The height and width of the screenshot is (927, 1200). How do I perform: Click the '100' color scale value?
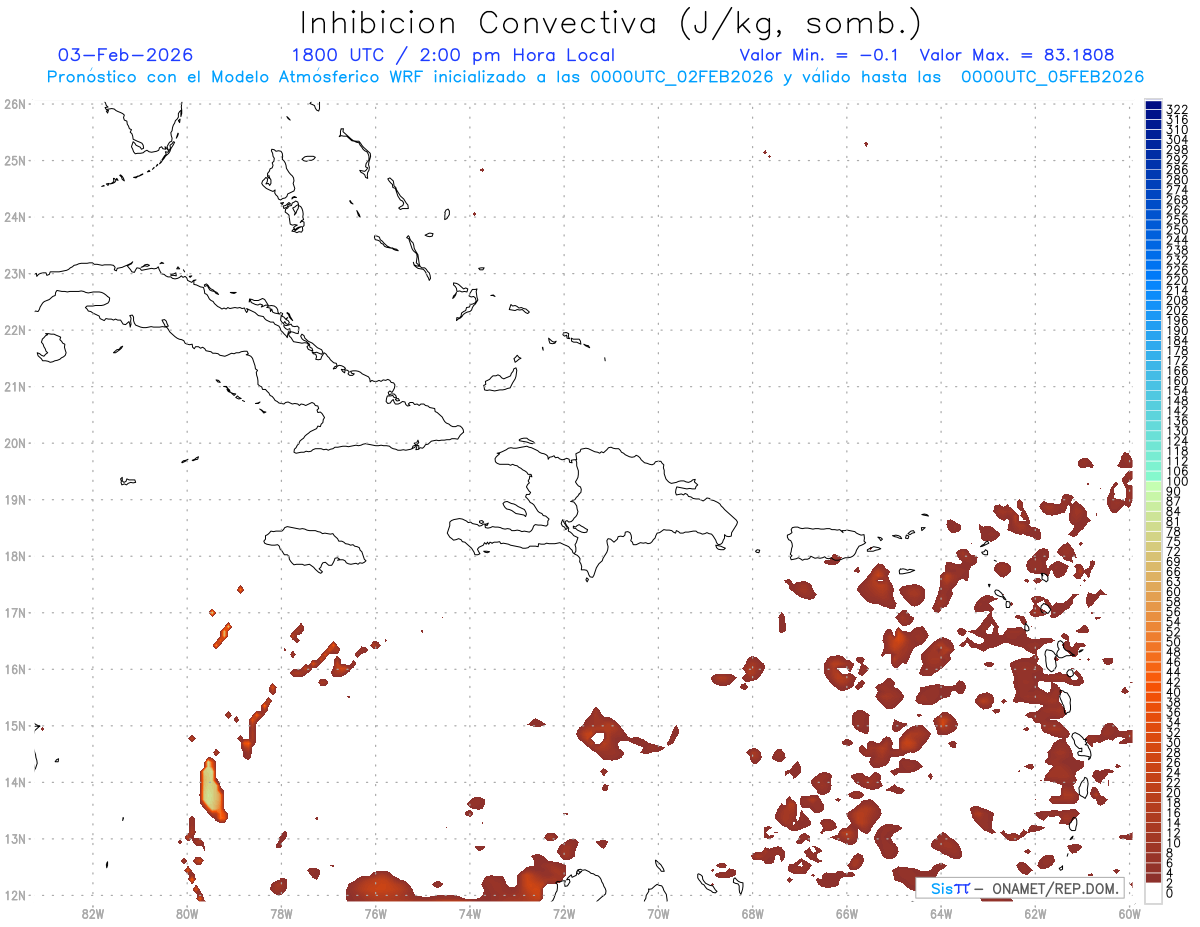tap(1177, 482)
